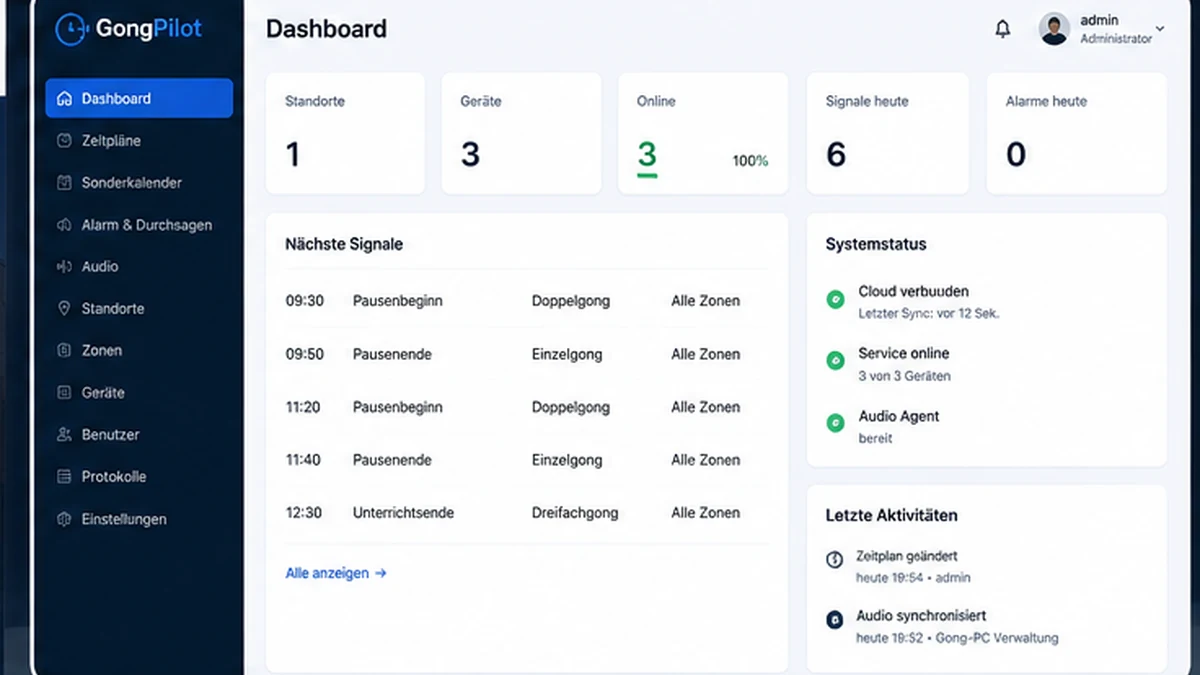Click the 3 von 3 Geräten text
This screenshot has width=1200, height=675.
click(x=904, y=376)
